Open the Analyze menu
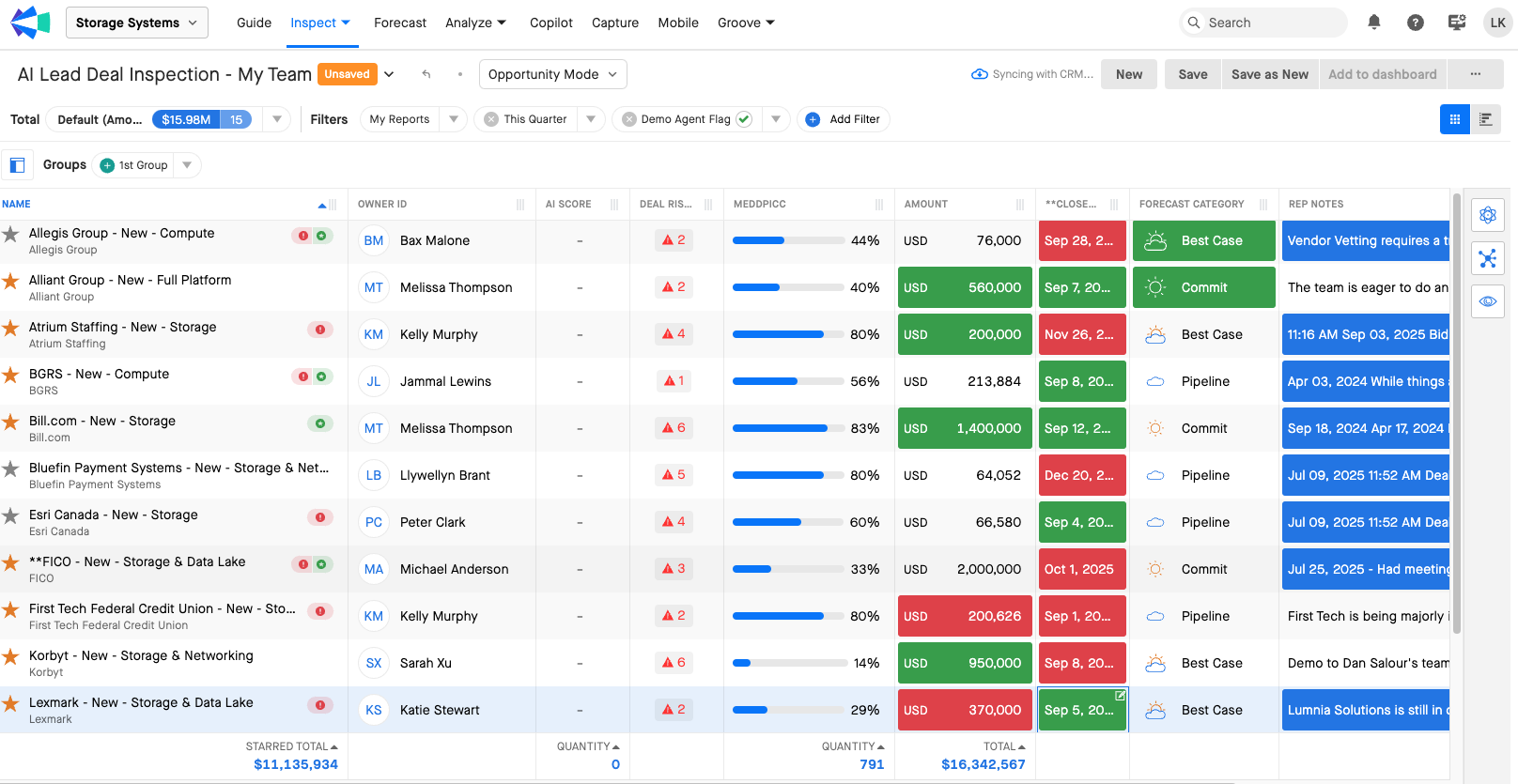 point(475,23)
